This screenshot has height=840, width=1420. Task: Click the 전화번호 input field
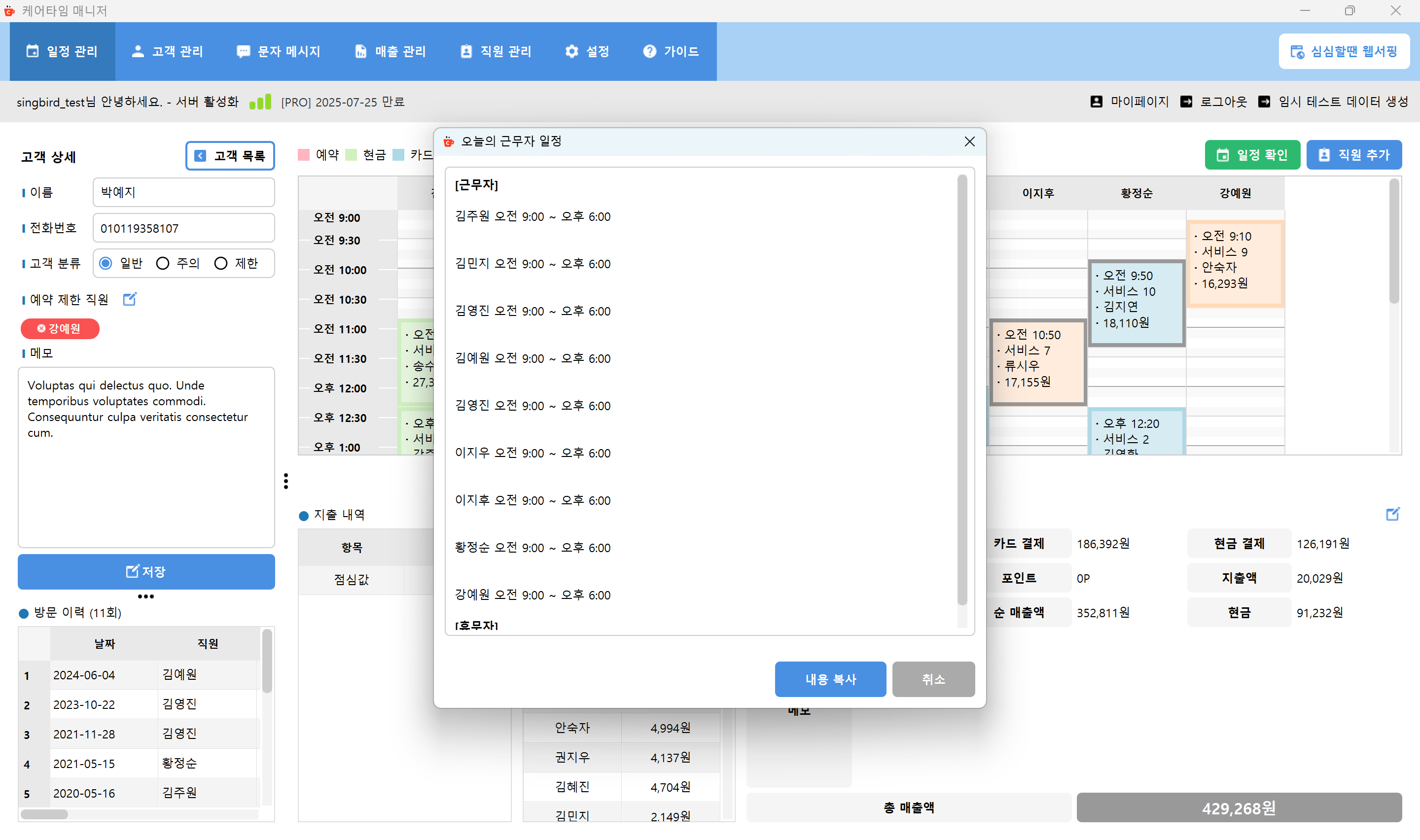tap(183, 228)
